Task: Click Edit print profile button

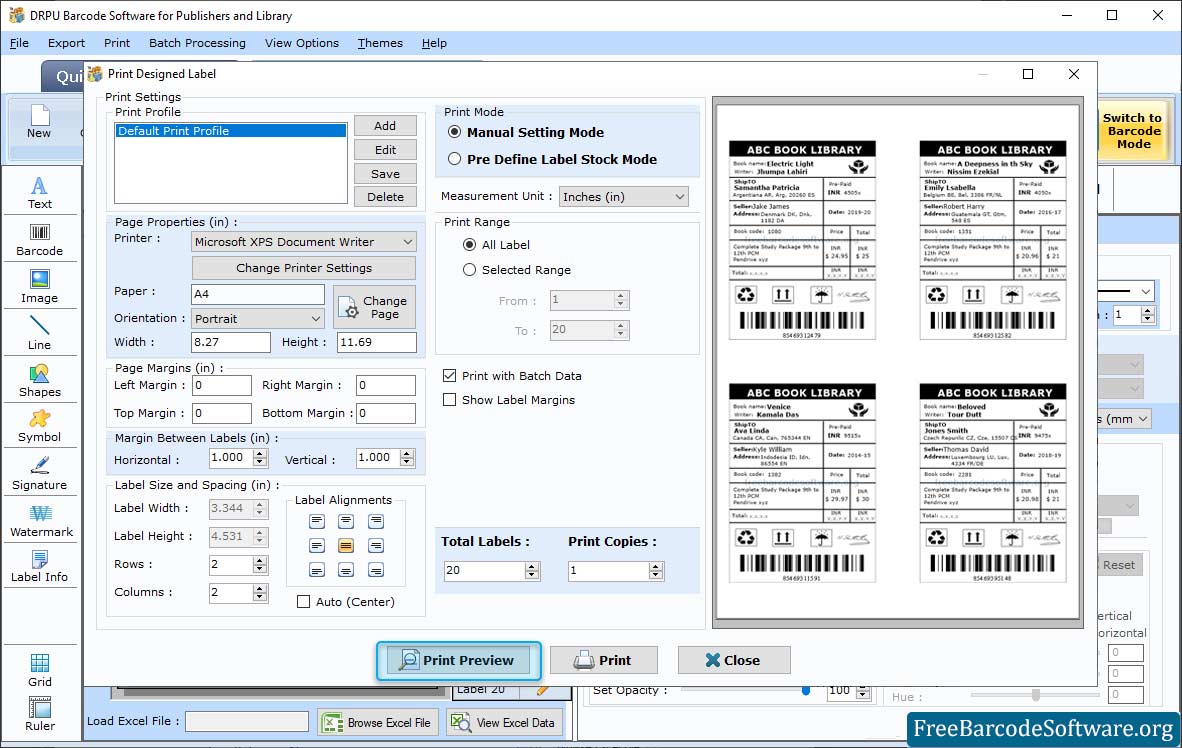Action: tap(385, 150)
